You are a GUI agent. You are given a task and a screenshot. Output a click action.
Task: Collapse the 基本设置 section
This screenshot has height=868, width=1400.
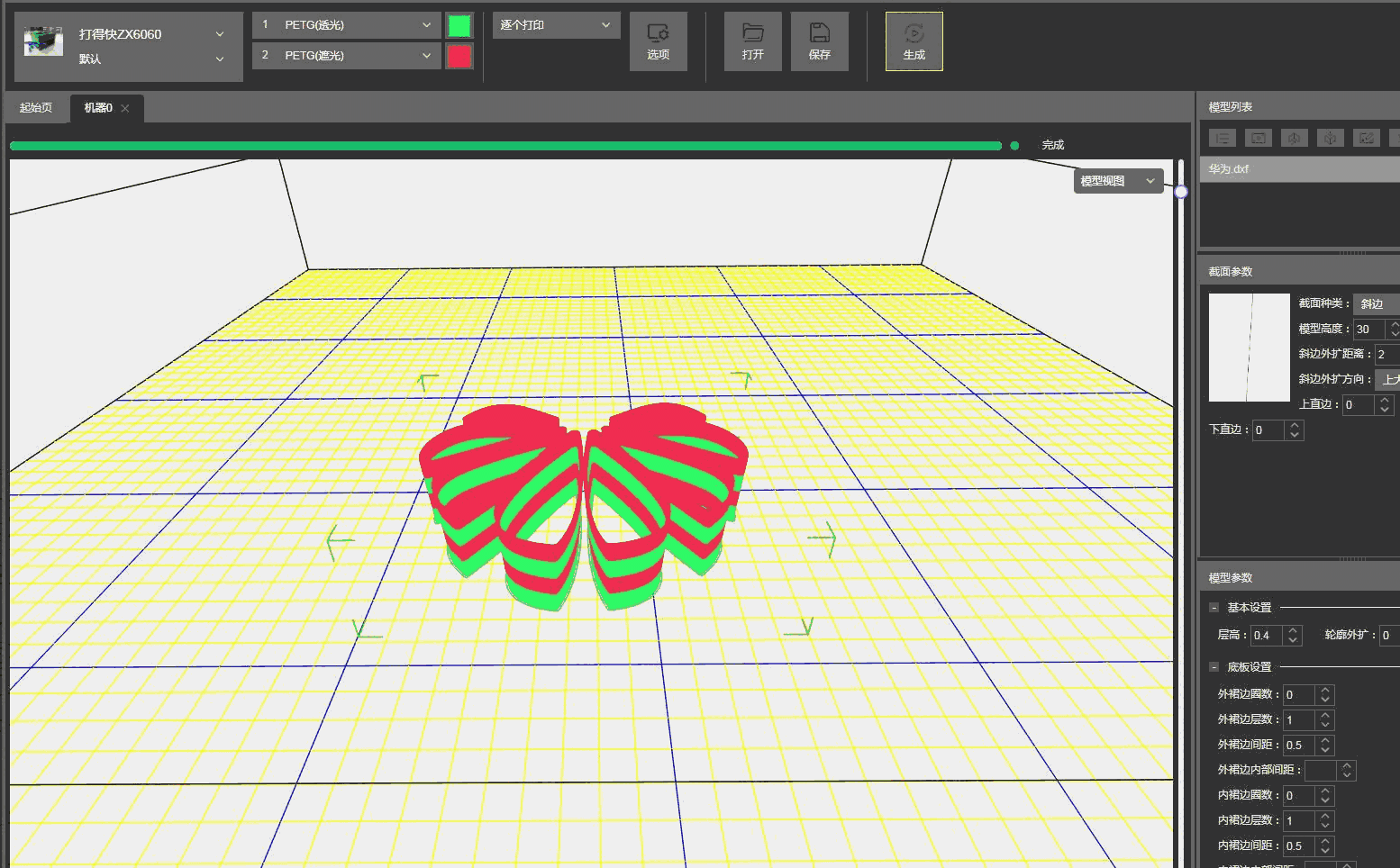pyautogui.click(x=1214, y=608)
